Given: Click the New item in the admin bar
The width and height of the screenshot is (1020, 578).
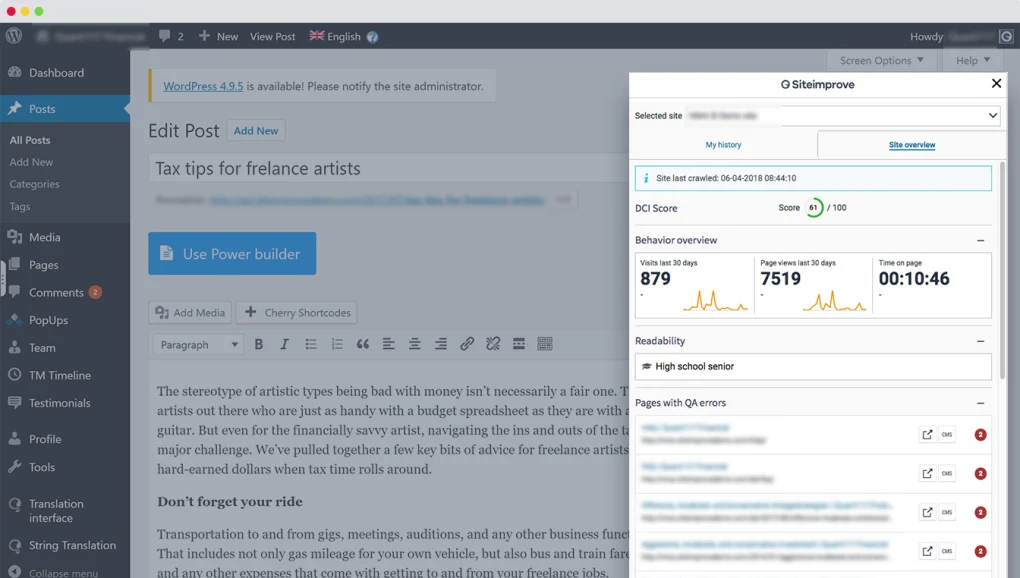Looking at the screenshot, I should pos(219,36).
